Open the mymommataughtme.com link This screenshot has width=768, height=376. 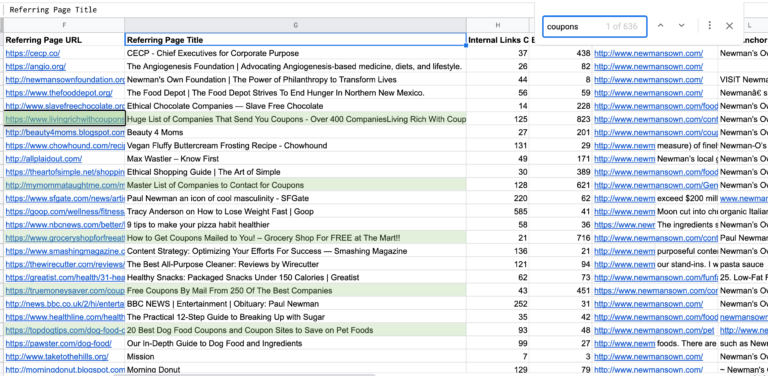click(65, 185)
